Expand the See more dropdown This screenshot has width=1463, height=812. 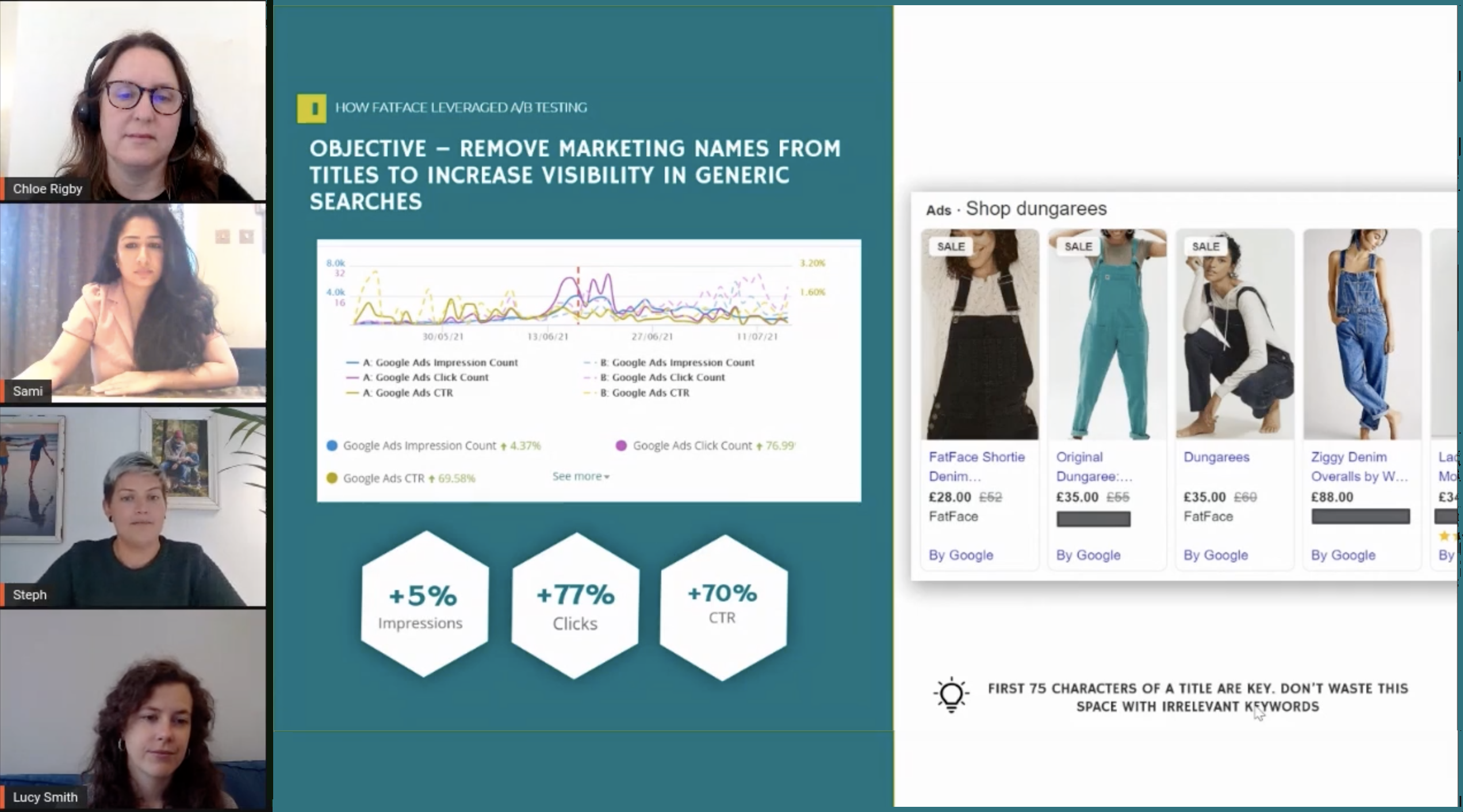click(580, 476)
